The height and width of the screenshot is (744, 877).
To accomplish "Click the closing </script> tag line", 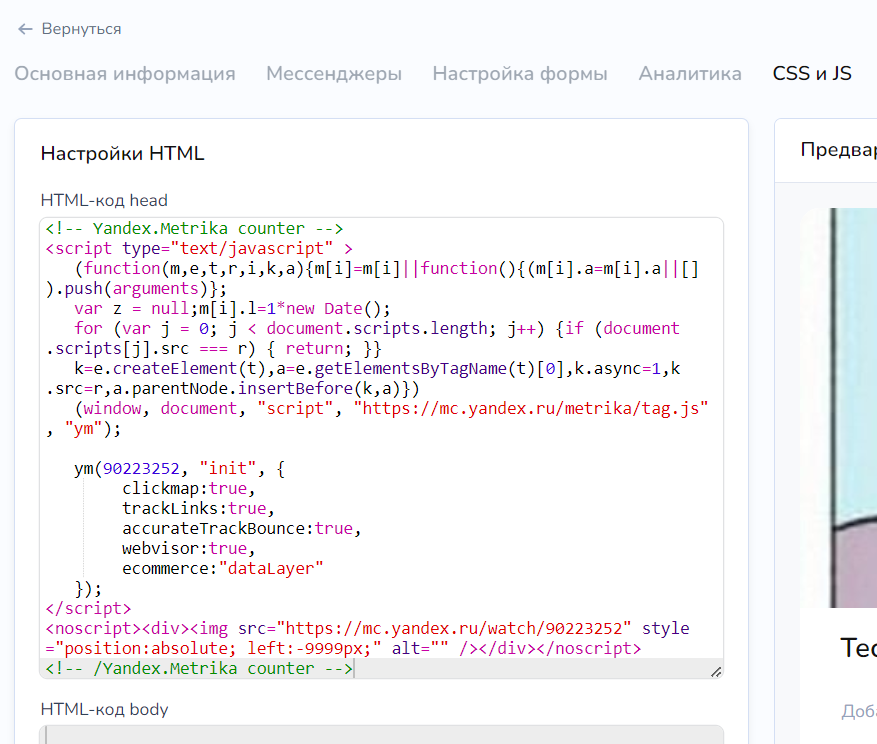I will 88,609.
